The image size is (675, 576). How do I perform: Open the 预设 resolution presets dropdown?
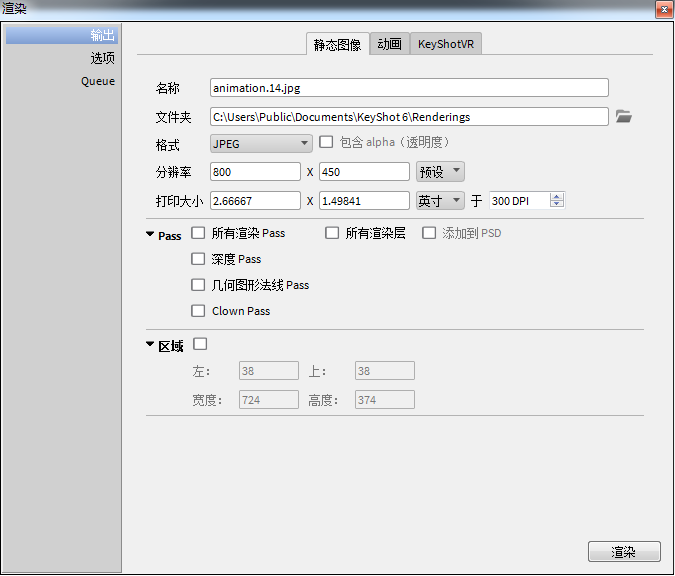pos(438,172)
